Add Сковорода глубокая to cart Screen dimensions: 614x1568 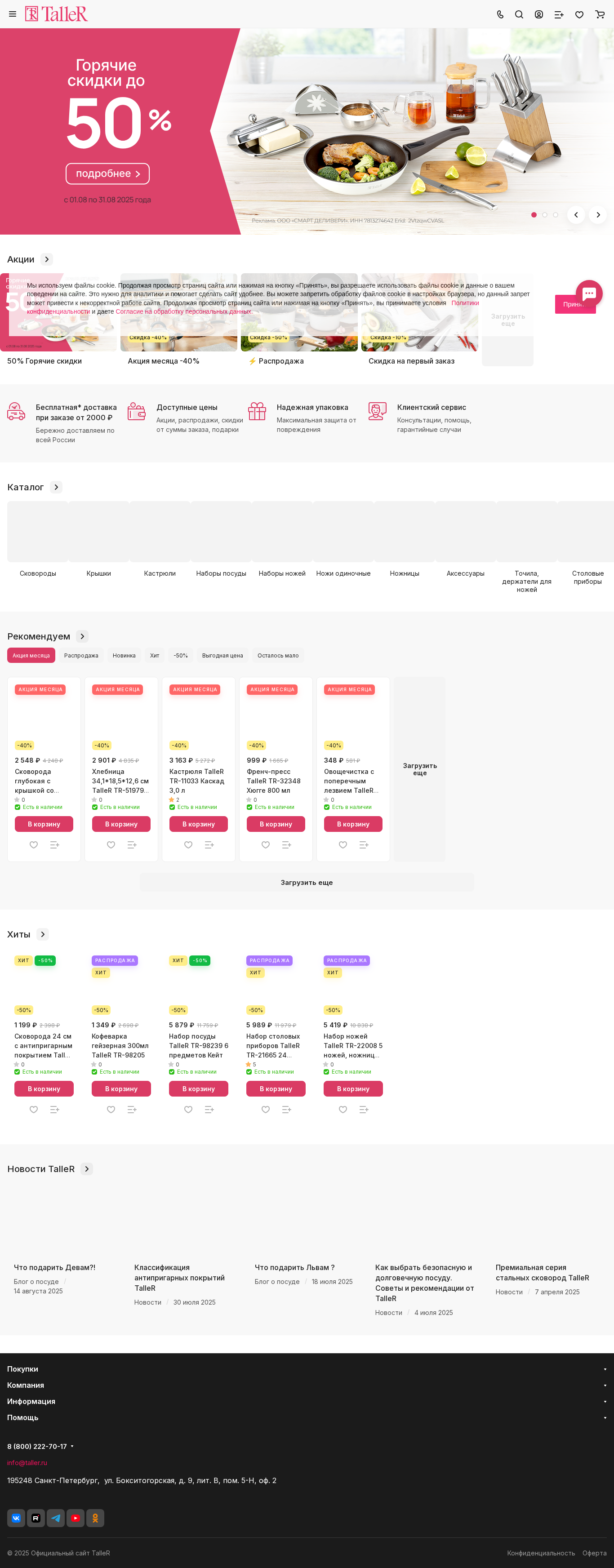[x=44, y=824]
